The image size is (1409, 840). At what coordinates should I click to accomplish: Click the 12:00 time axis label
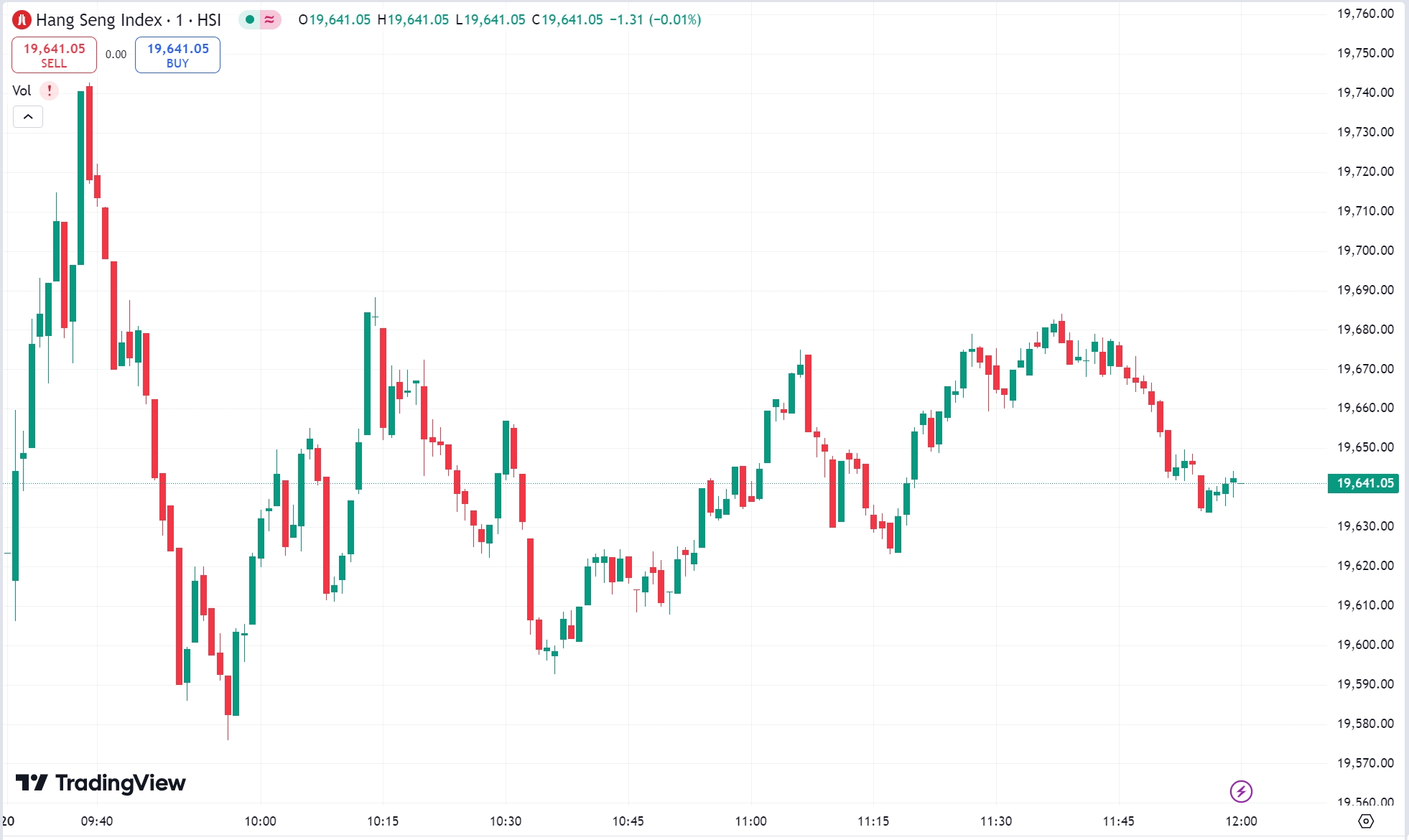[1241, 821]
